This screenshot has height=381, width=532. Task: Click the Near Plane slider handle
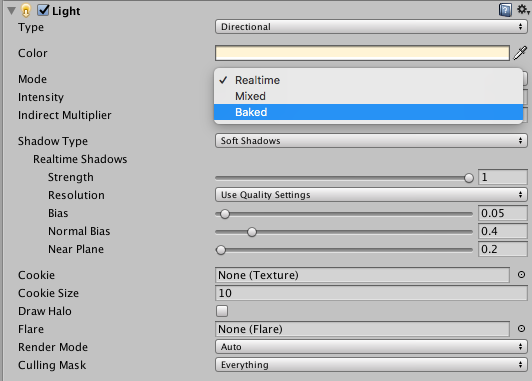click(x=221, y=250)
